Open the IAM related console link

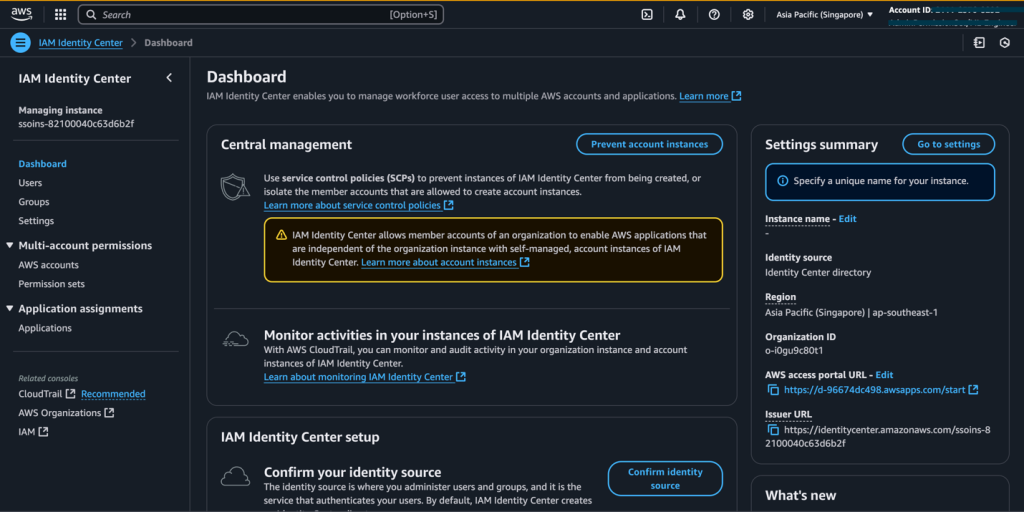26,432
